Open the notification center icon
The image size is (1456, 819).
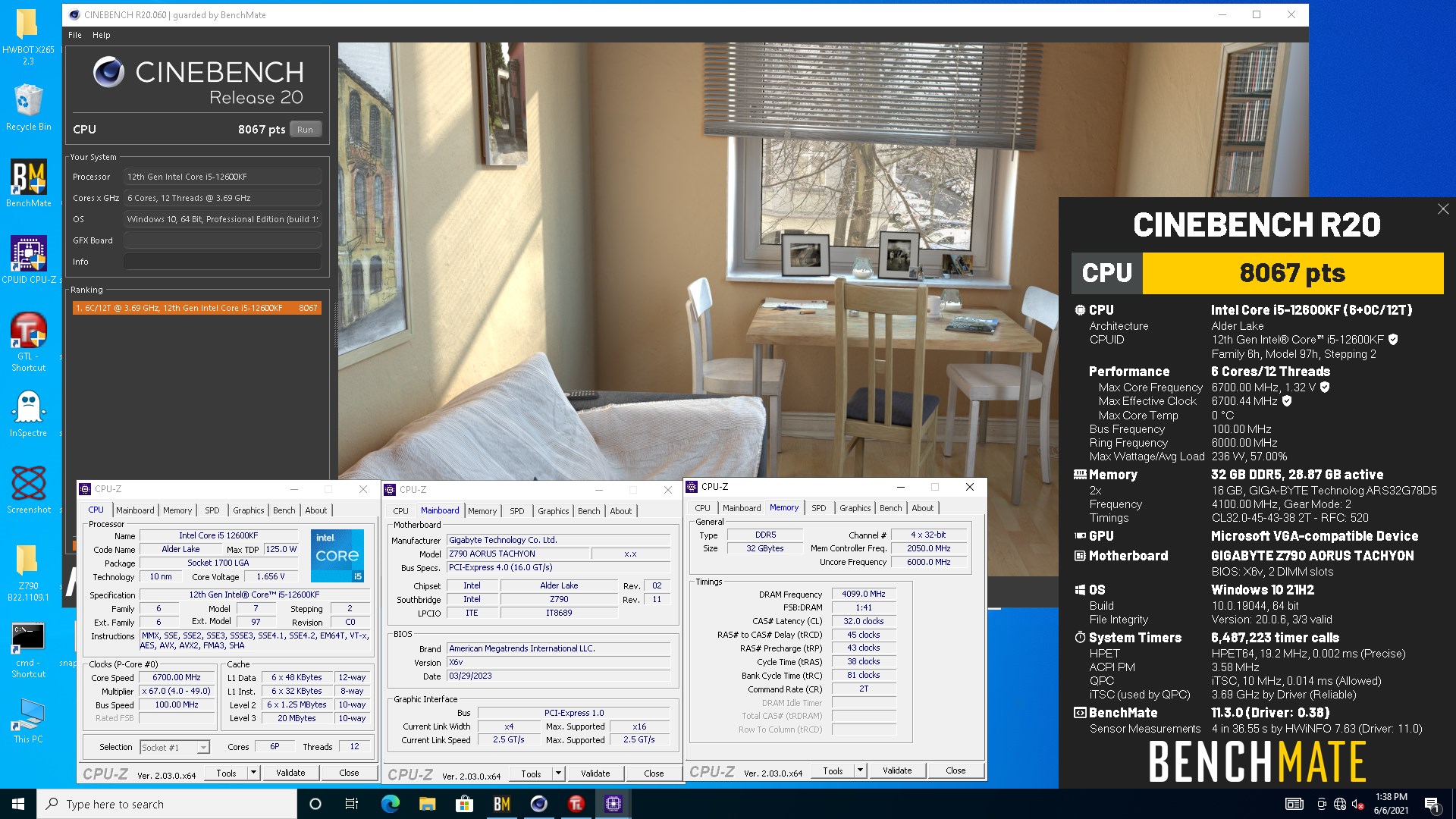click(x=1431, y=804)
